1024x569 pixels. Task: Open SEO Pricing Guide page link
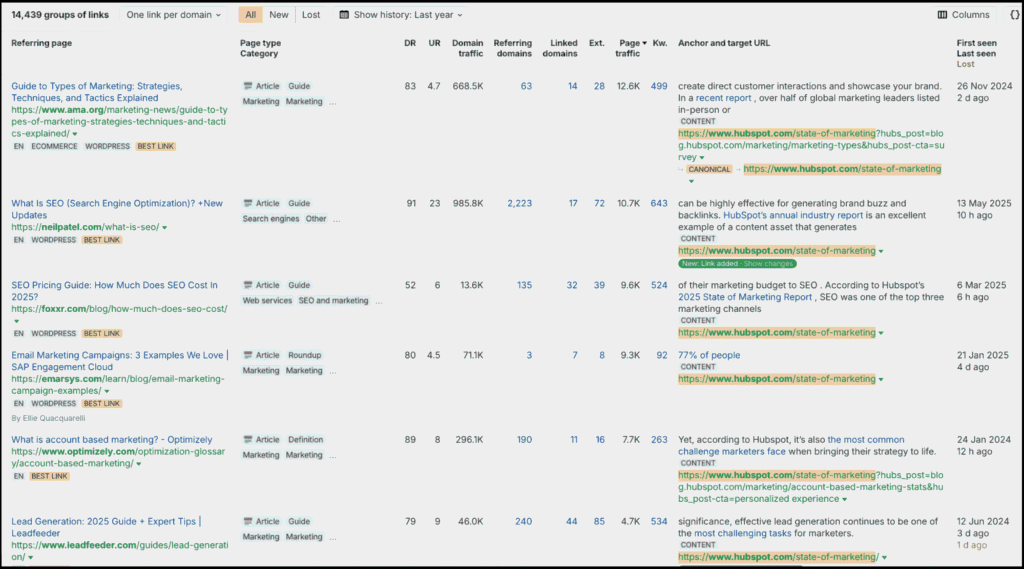(114, 291)
